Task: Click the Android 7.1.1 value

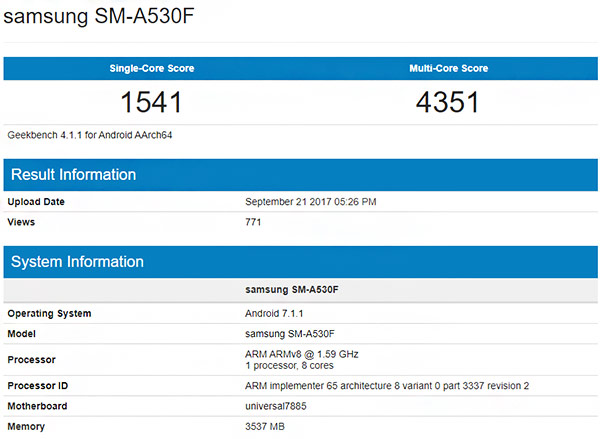Action: [x=274, y=313]
